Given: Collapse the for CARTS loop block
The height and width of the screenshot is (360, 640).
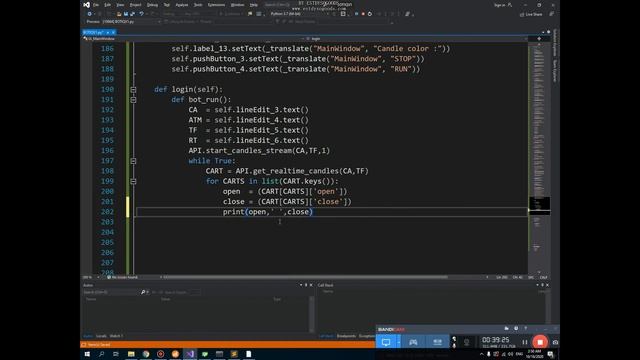Looking at the screenshot, I should [133, 181].
